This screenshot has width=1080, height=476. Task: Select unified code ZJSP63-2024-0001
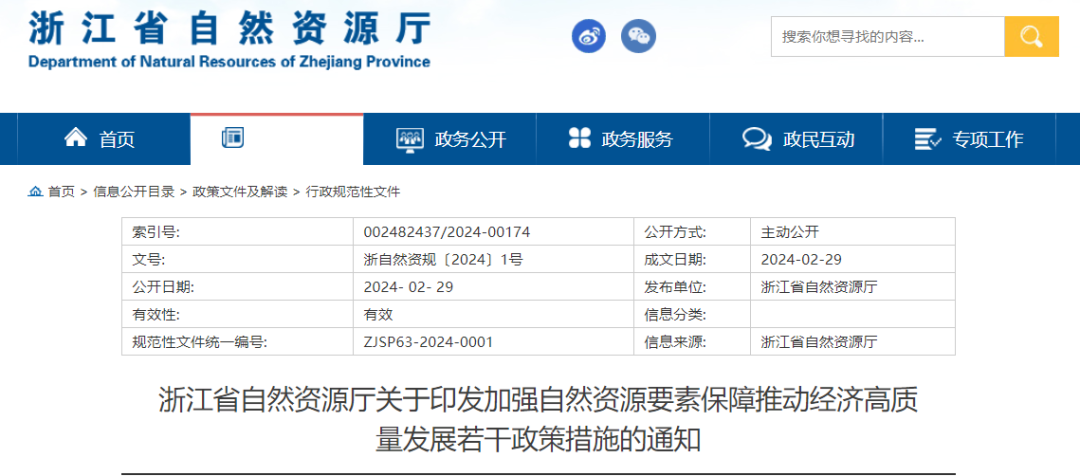429,341
